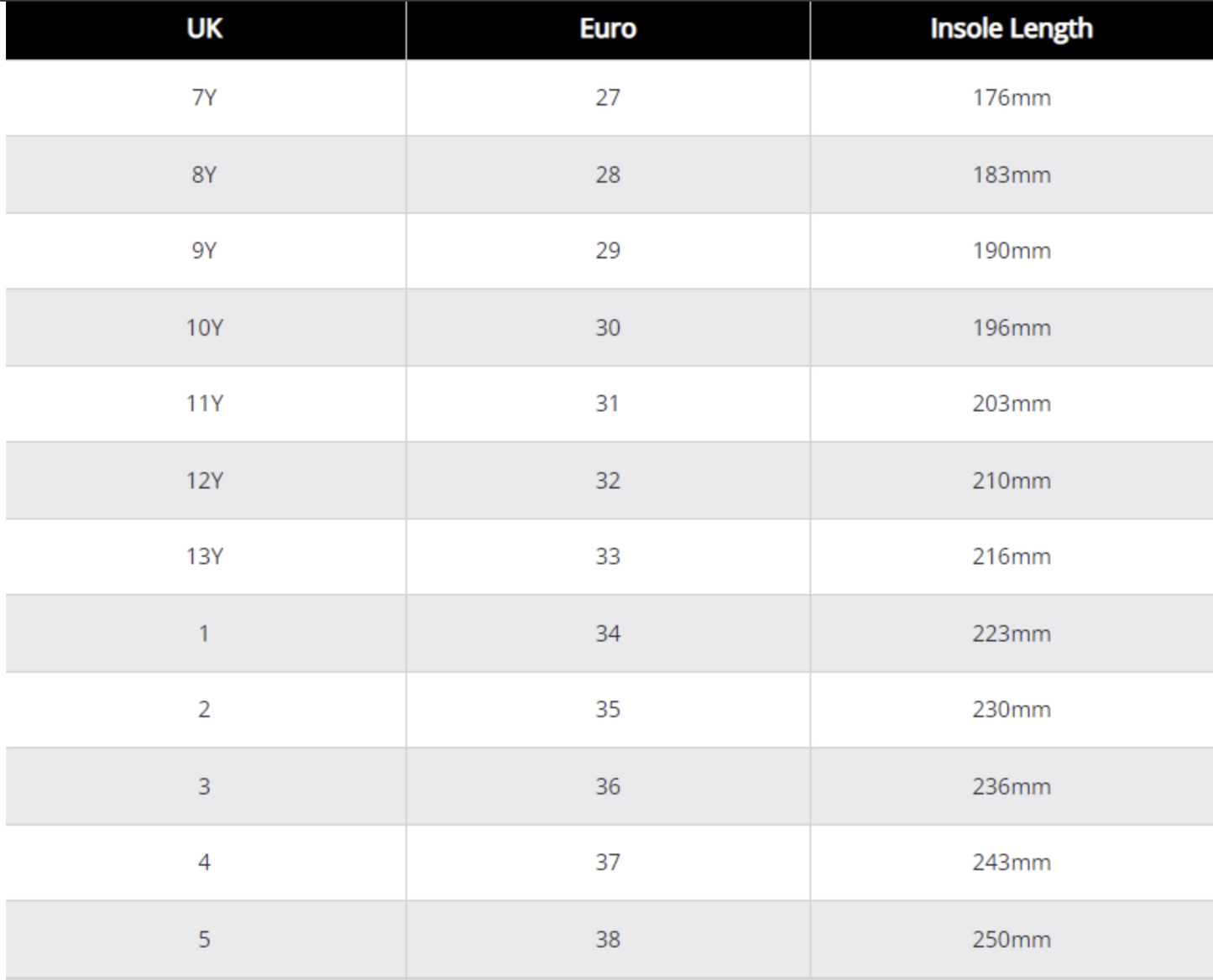Select the Euro 37 cell
The image size is (1213, 980).
[608, 863]
